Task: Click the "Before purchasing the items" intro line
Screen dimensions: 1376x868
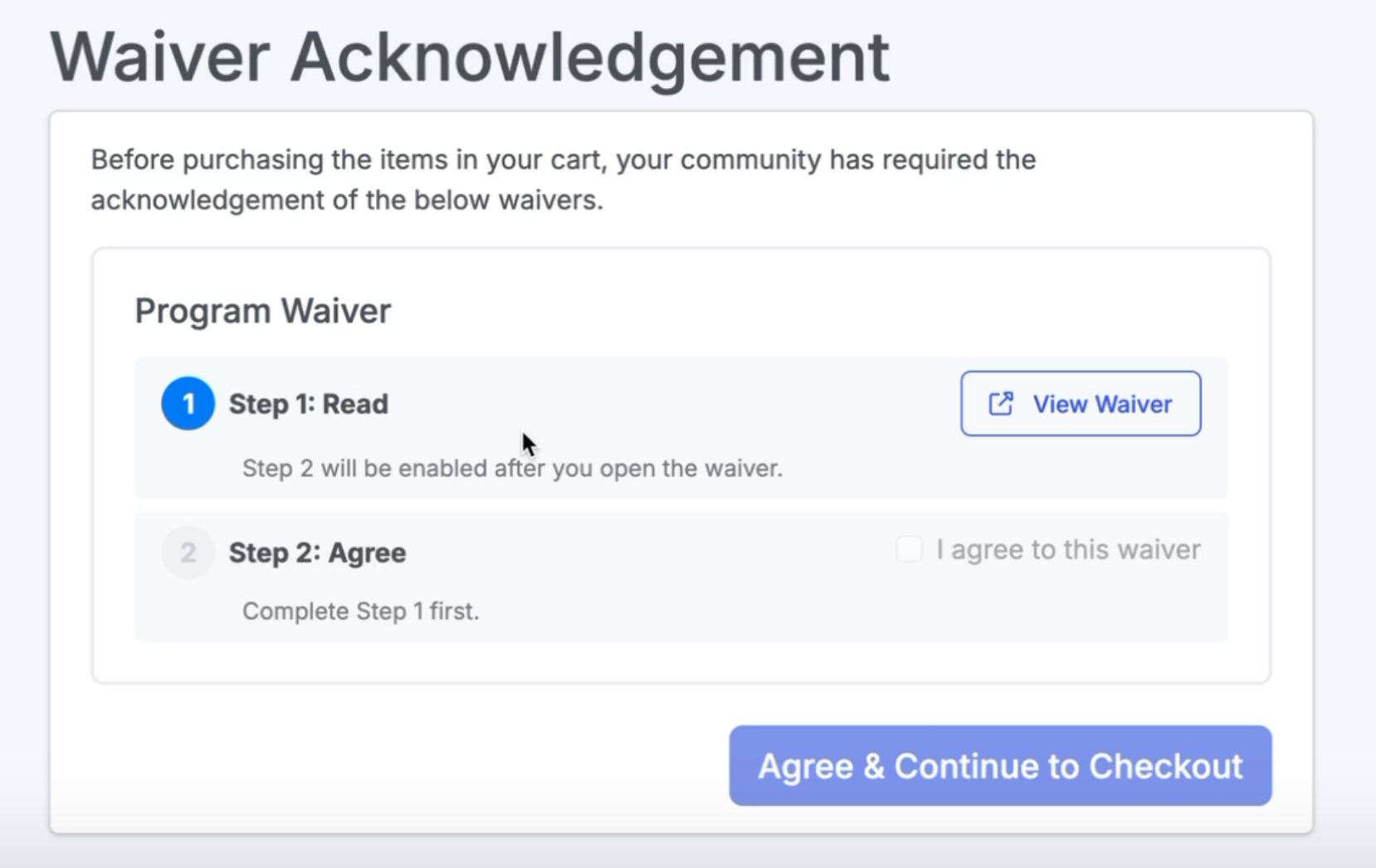Action: pyautogui.click(x=563, y=159)
